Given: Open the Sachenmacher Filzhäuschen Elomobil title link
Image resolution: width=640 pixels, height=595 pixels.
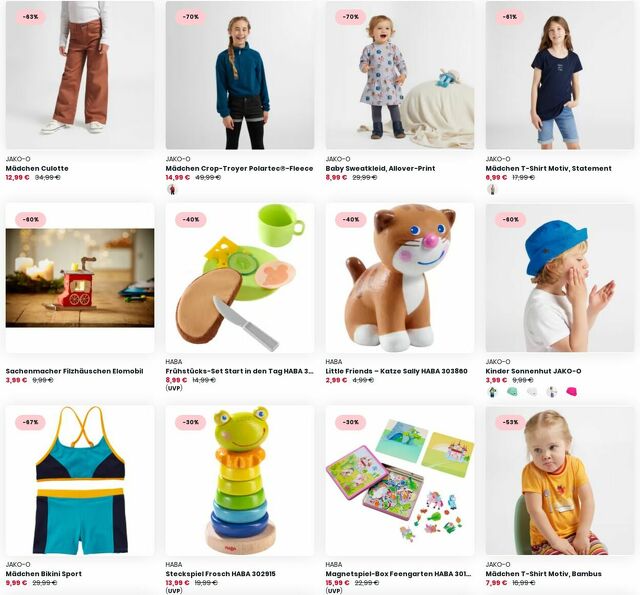Looking at the screenshot, I should (x=74, y=371).
